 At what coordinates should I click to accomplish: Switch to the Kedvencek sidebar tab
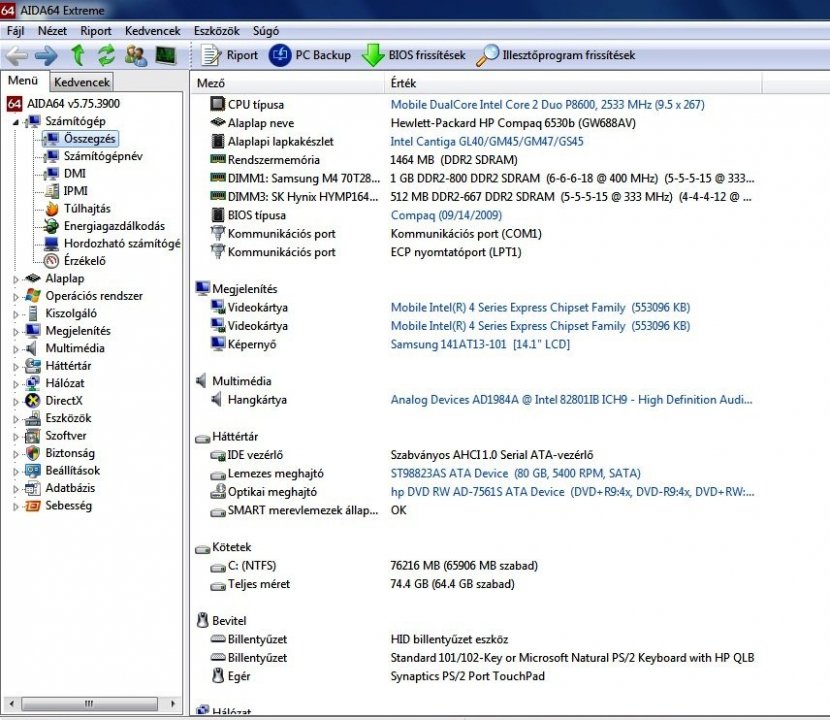[82, 83]
